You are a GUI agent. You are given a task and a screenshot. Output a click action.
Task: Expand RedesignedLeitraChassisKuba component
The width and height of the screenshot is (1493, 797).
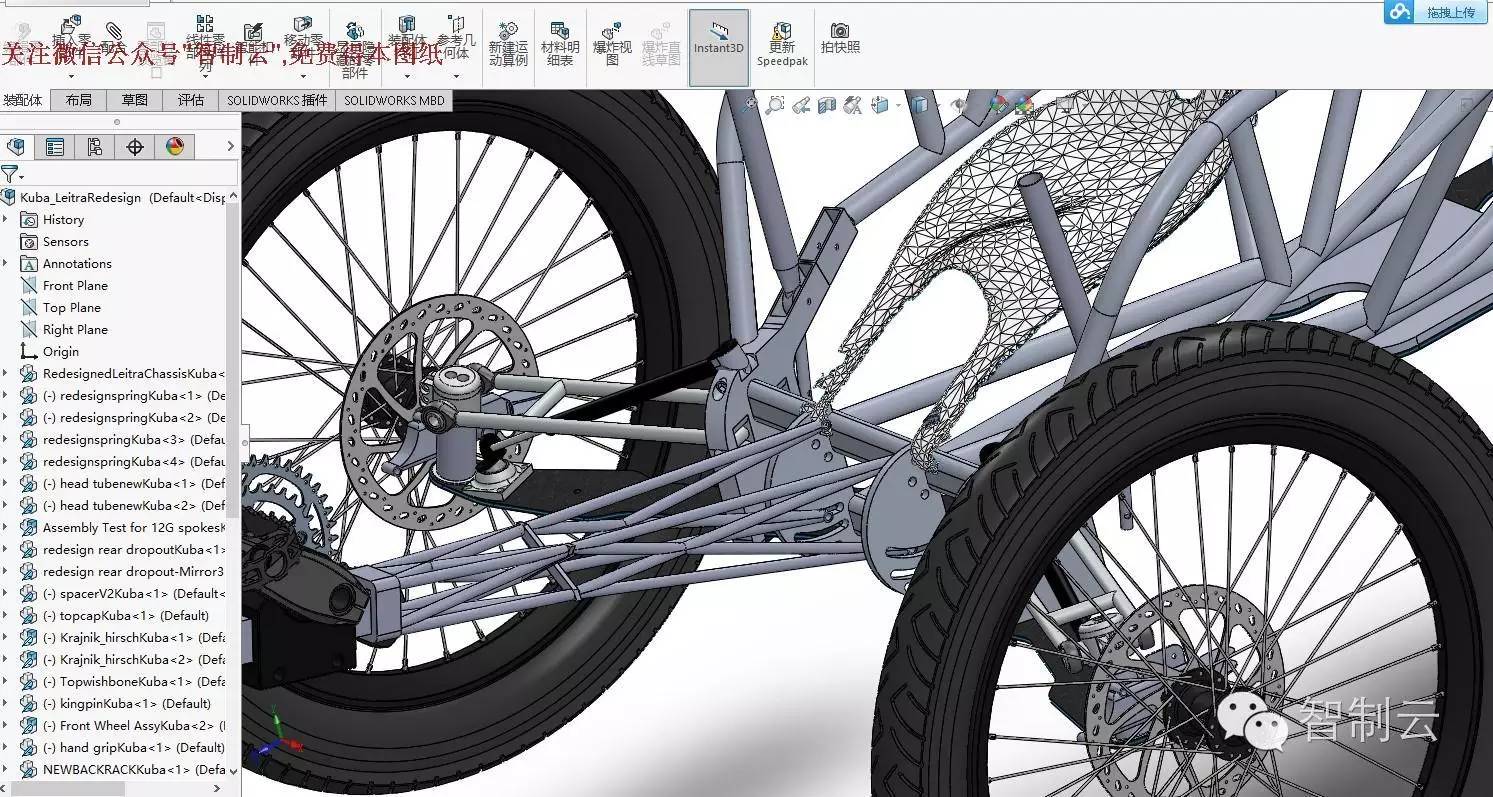[6, 374]
